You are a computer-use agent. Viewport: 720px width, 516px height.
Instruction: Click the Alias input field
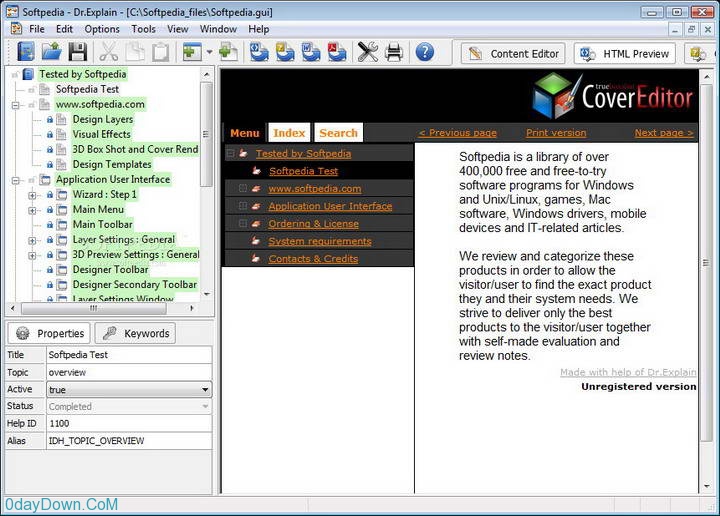129,441
